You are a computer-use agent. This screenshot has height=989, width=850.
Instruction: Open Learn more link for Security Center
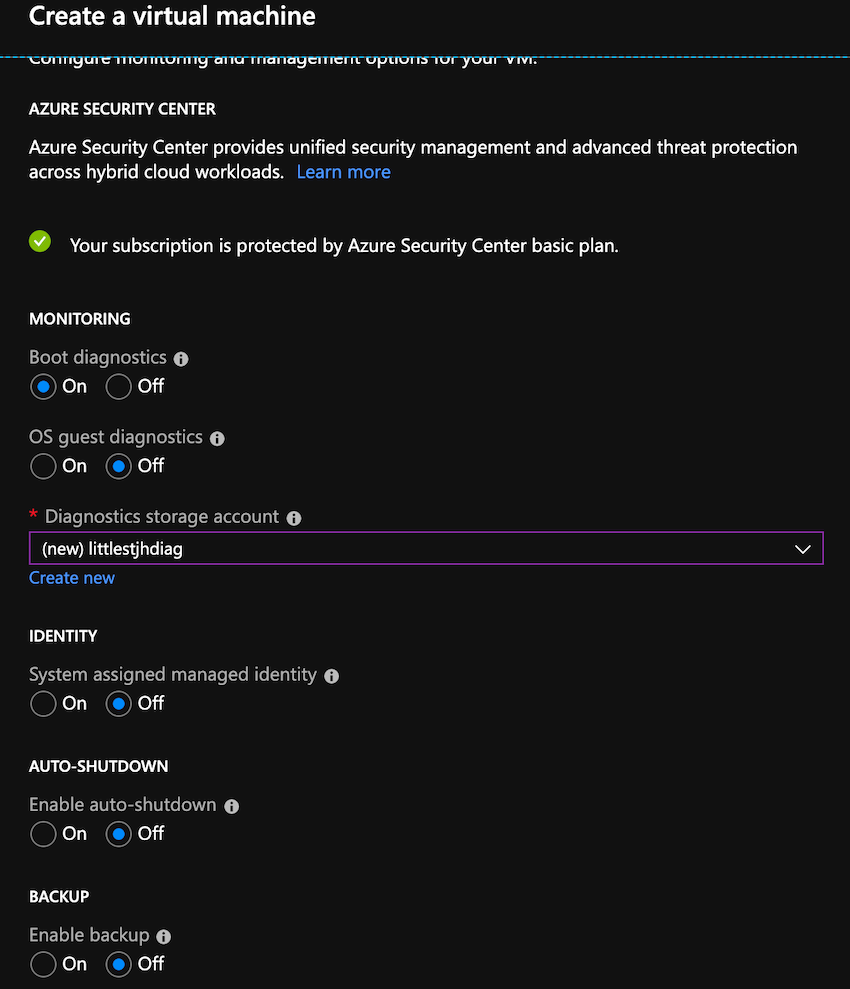[x=343, y=172]
